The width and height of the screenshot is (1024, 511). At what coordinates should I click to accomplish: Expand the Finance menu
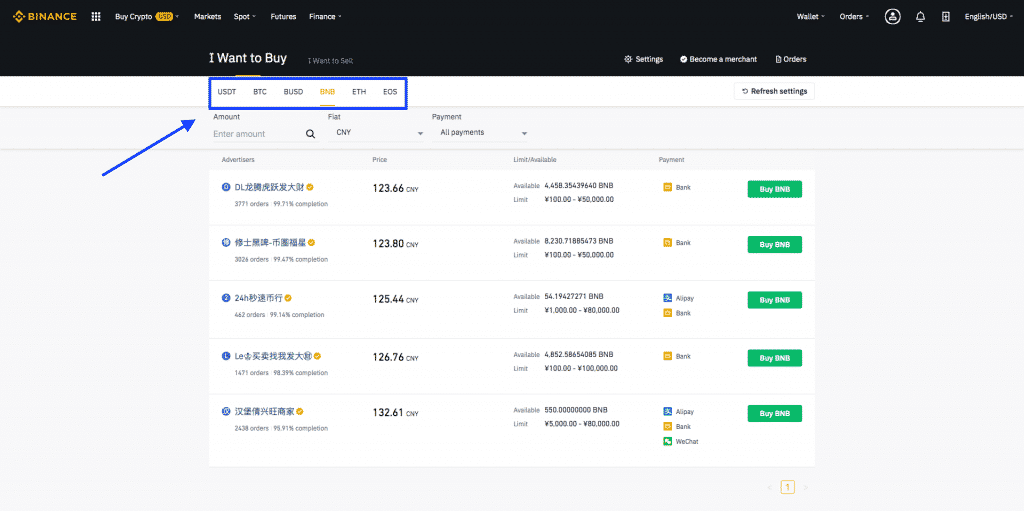325,16
